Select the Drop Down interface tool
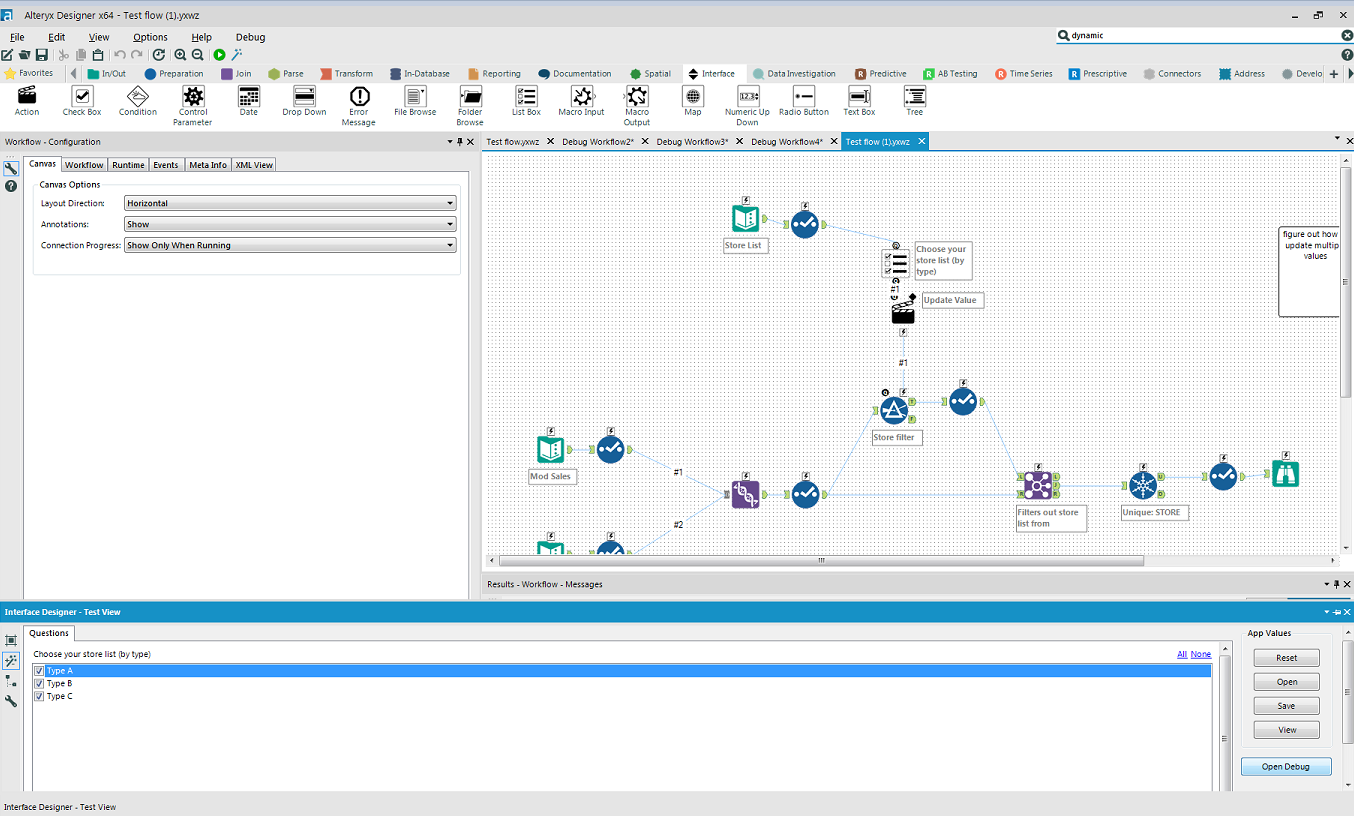The width and height of the screenshot is (1354, 816). (304, 101)
